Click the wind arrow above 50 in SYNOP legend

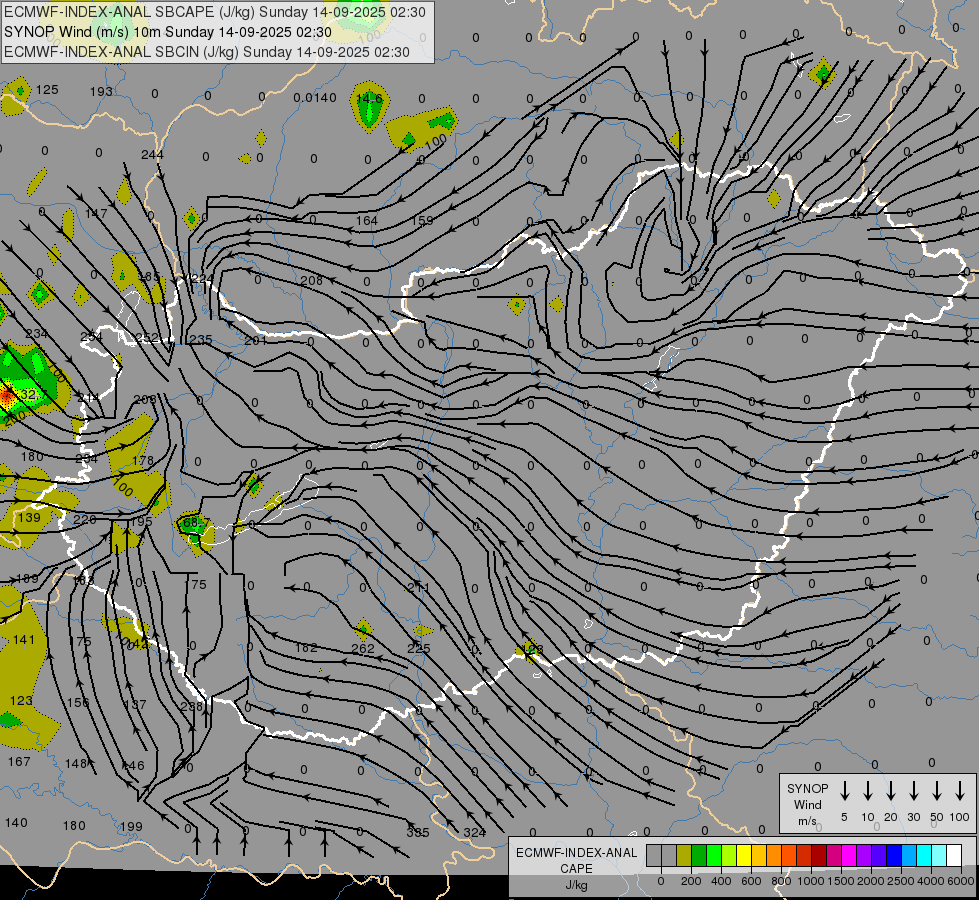937,791
